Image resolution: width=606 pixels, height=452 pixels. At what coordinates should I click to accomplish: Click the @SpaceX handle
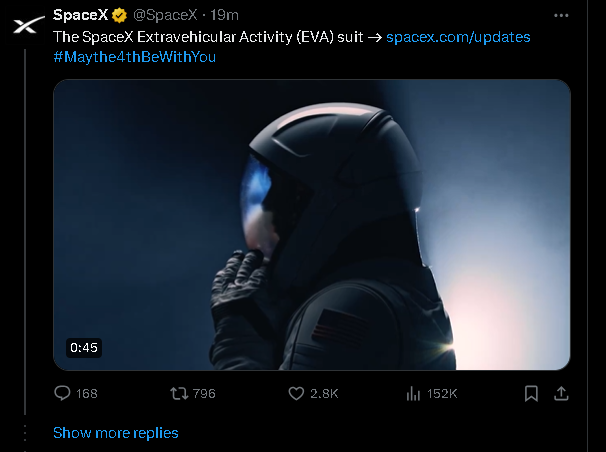165,15
